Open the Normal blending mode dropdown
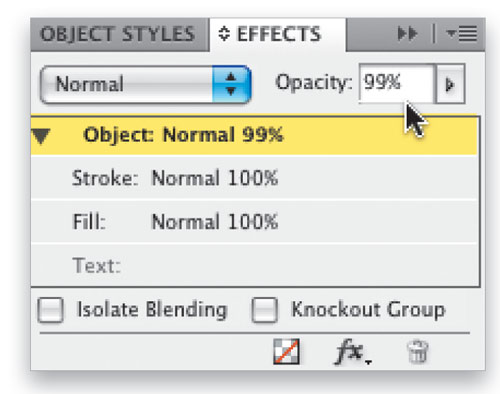This screenshot has height=394, width=500. click(145, 84)
